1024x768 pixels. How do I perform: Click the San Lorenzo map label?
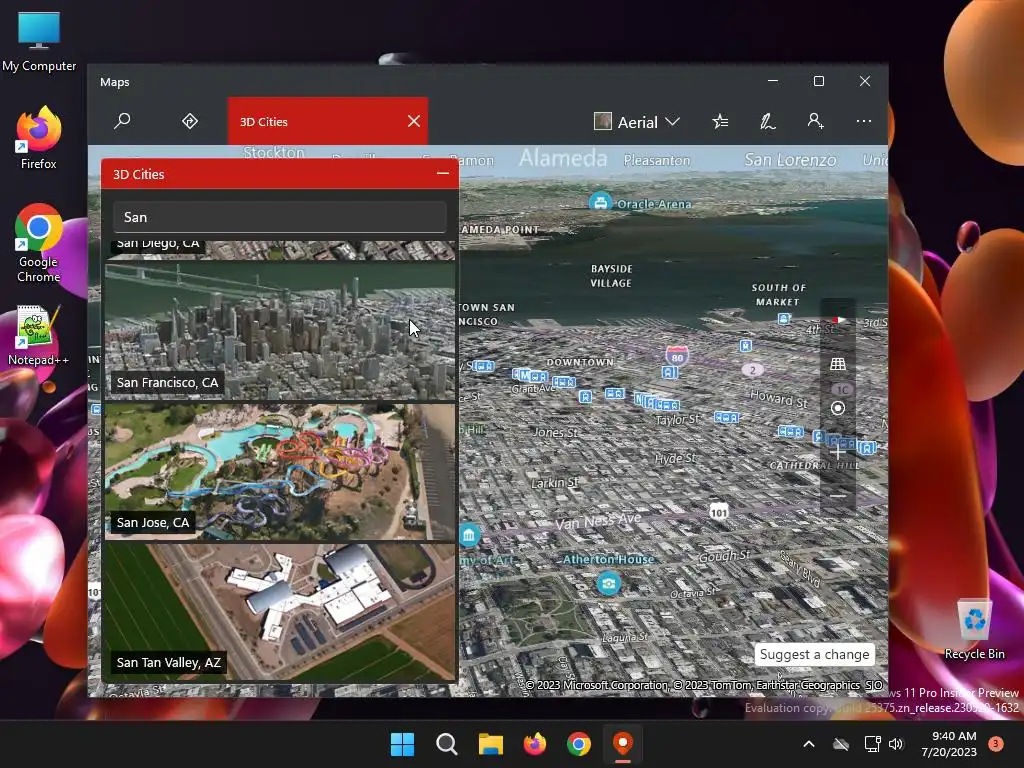click(790, 159)
